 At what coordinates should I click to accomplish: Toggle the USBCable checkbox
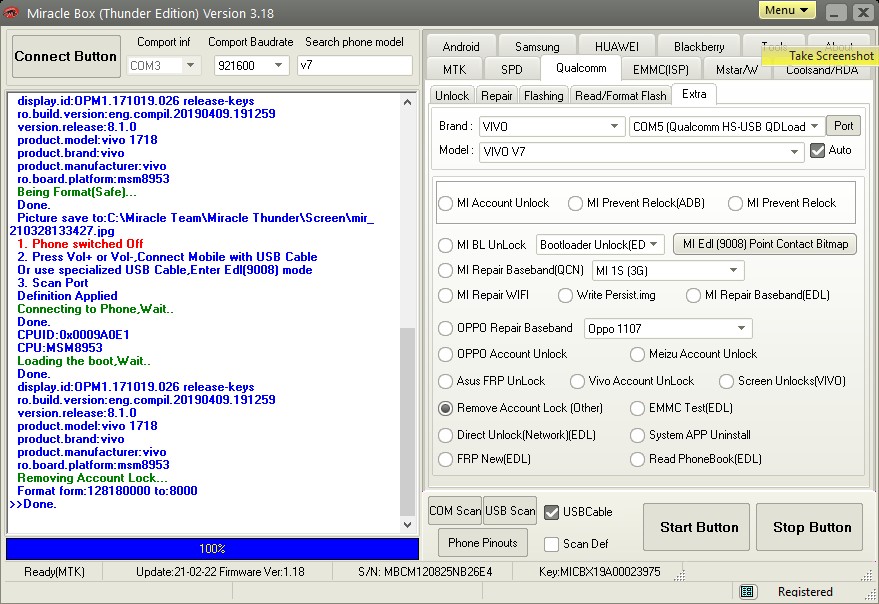click(552, 512)
